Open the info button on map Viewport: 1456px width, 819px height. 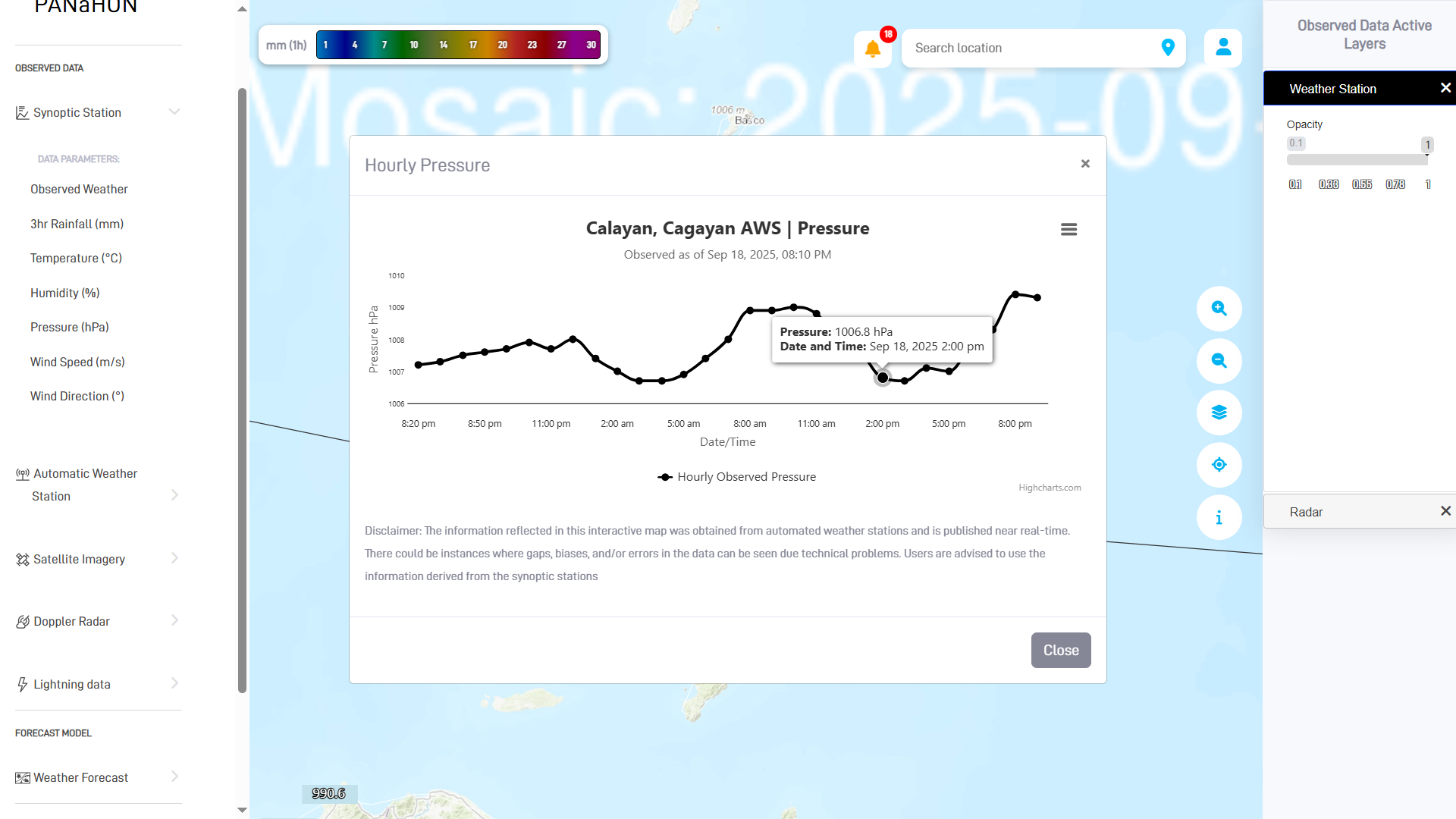(x=1219, y=517)
